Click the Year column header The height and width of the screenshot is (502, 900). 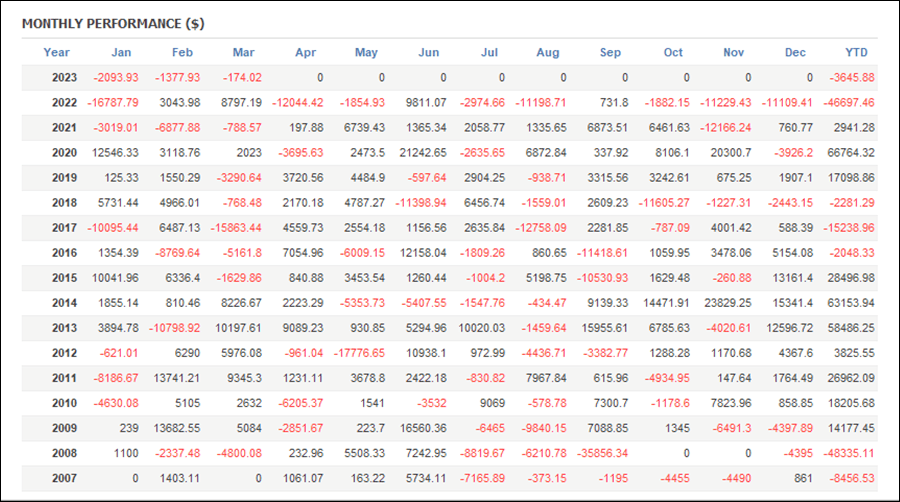(56, 52)
